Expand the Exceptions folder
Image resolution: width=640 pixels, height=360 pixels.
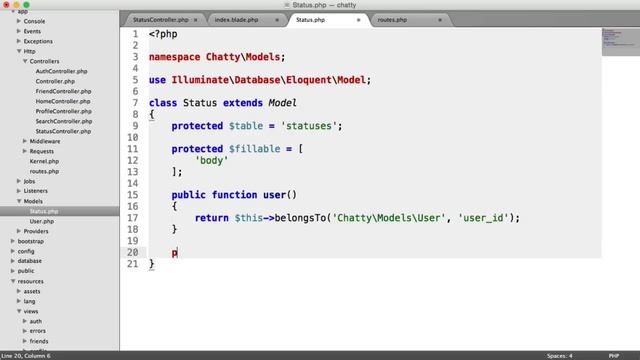tap(19, 41)
